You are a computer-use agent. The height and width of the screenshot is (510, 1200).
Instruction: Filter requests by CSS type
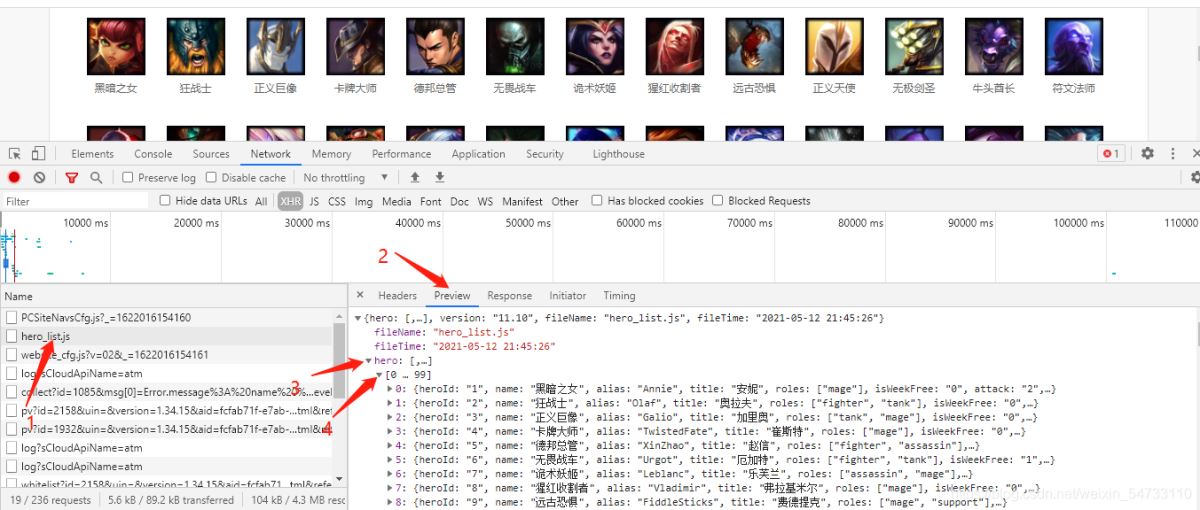point(337,201)
